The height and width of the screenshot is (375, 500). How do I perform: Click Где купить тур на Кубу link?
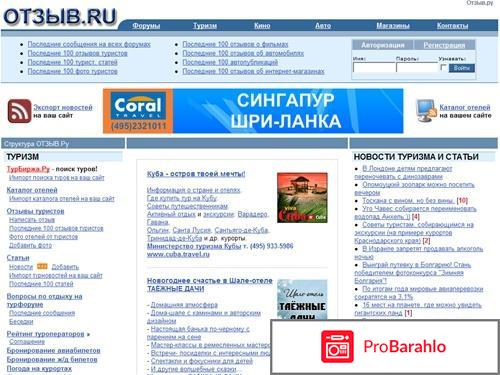(x=182, y=198)
